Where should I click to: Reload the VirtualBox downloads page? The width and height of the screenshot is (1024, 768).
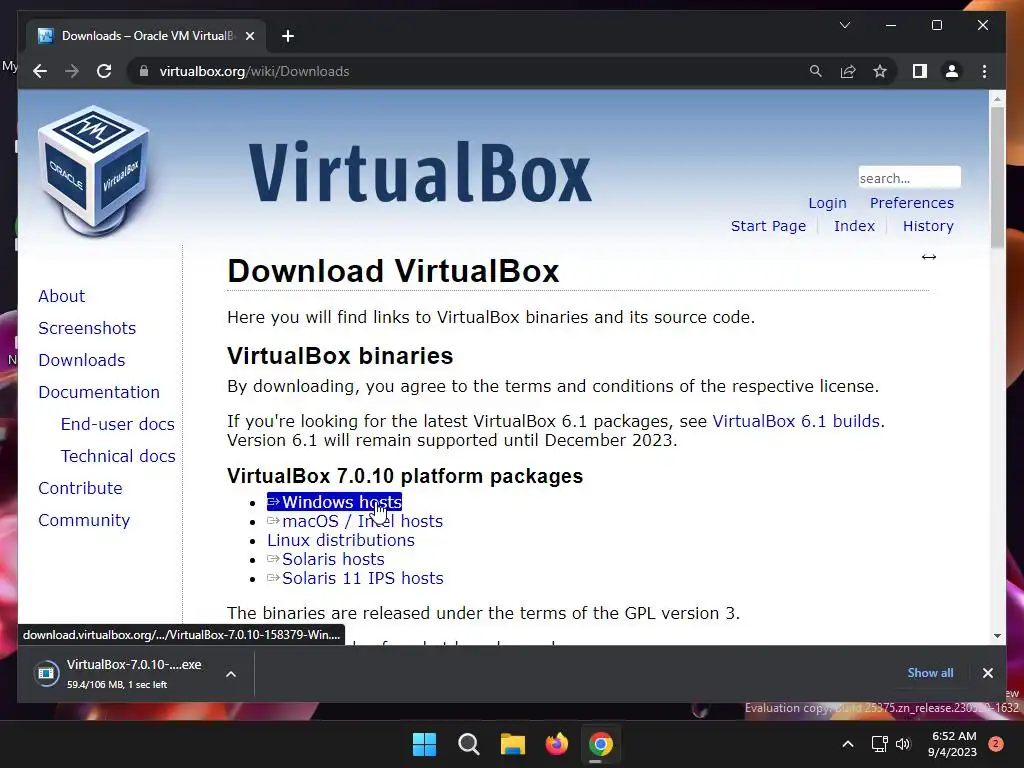(104, 71)
